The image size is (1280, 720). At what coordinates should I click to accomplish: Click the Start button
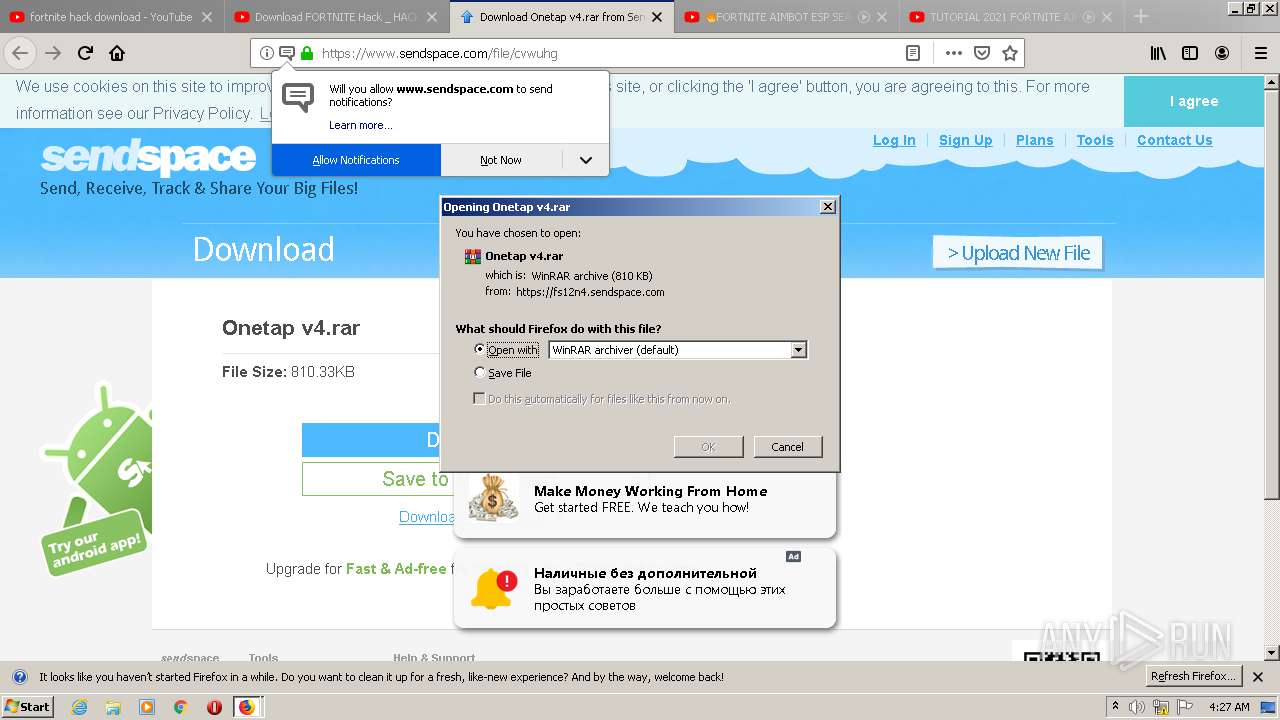pos(27,706)
